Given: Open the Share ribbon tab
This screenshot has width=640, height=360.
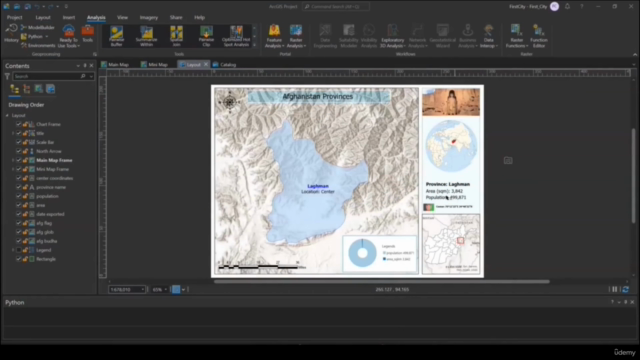Looking at the screenshot, I should pos(176,18).
